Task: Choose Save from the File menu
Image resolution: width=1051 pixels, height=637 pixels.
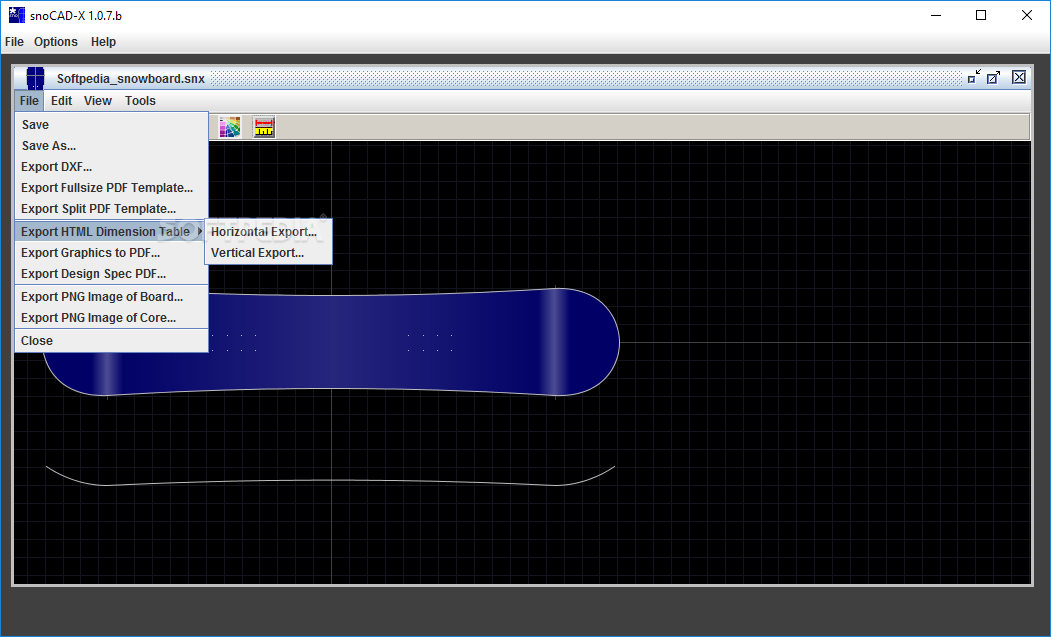Action: pos(111,125)
